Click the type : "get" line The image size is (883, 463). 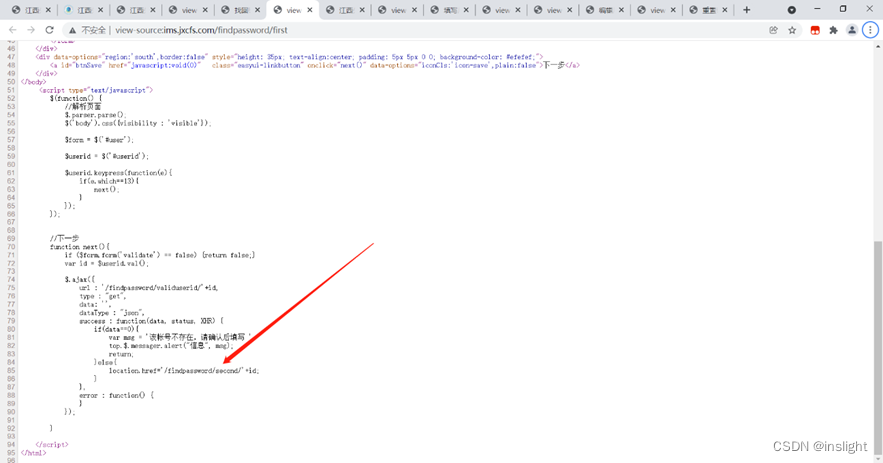point(102,296)
